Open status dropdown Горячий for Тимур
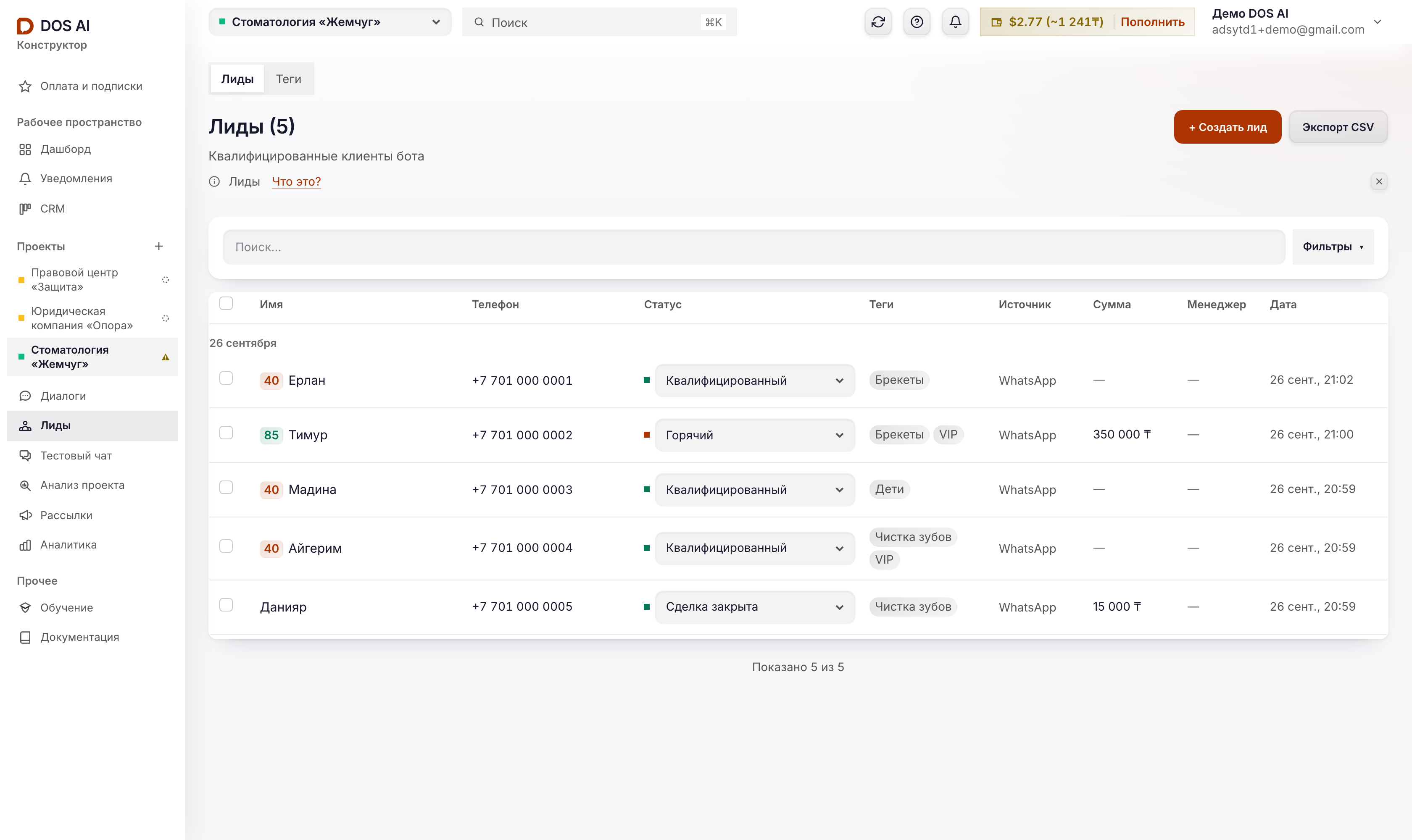 [x=754, y=435]
